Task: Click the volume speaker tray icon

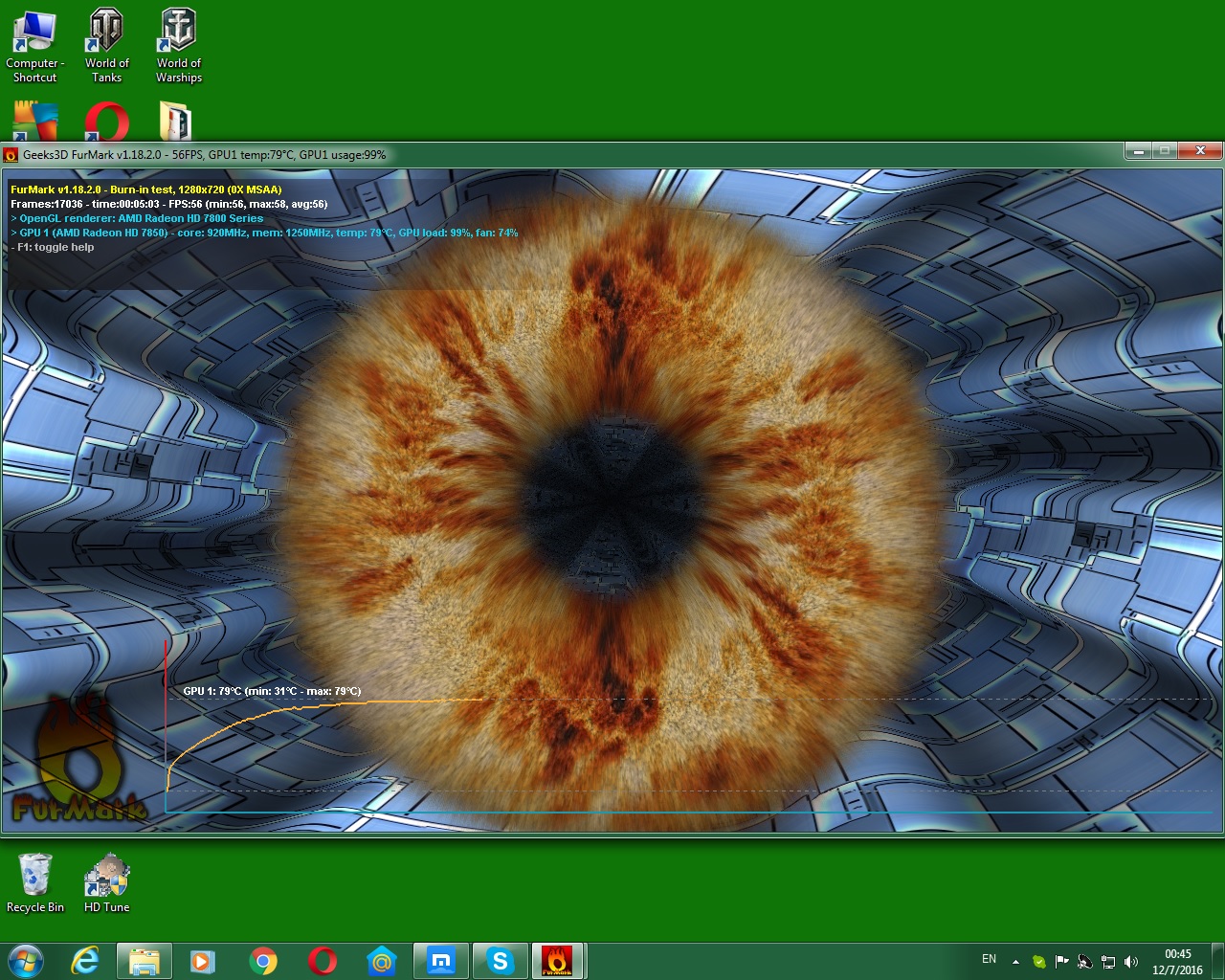Action: pos(1131,961)
